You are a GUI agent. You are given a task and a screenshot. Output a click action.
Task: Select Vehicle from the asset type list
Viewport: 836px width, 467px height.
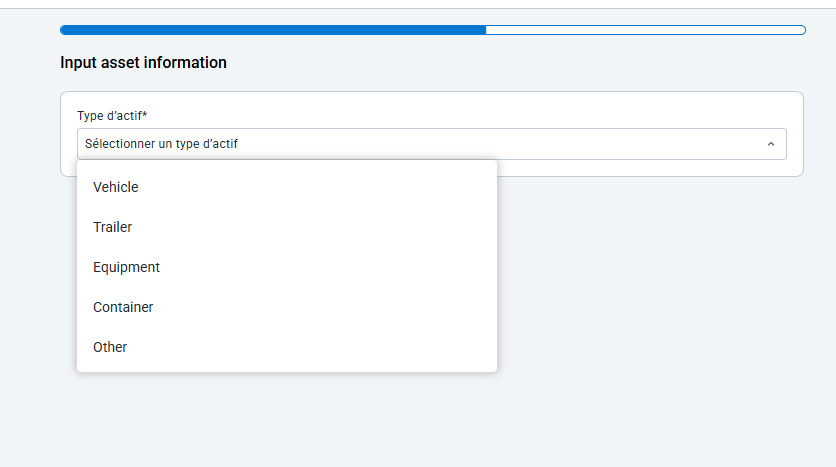(116, 187)
